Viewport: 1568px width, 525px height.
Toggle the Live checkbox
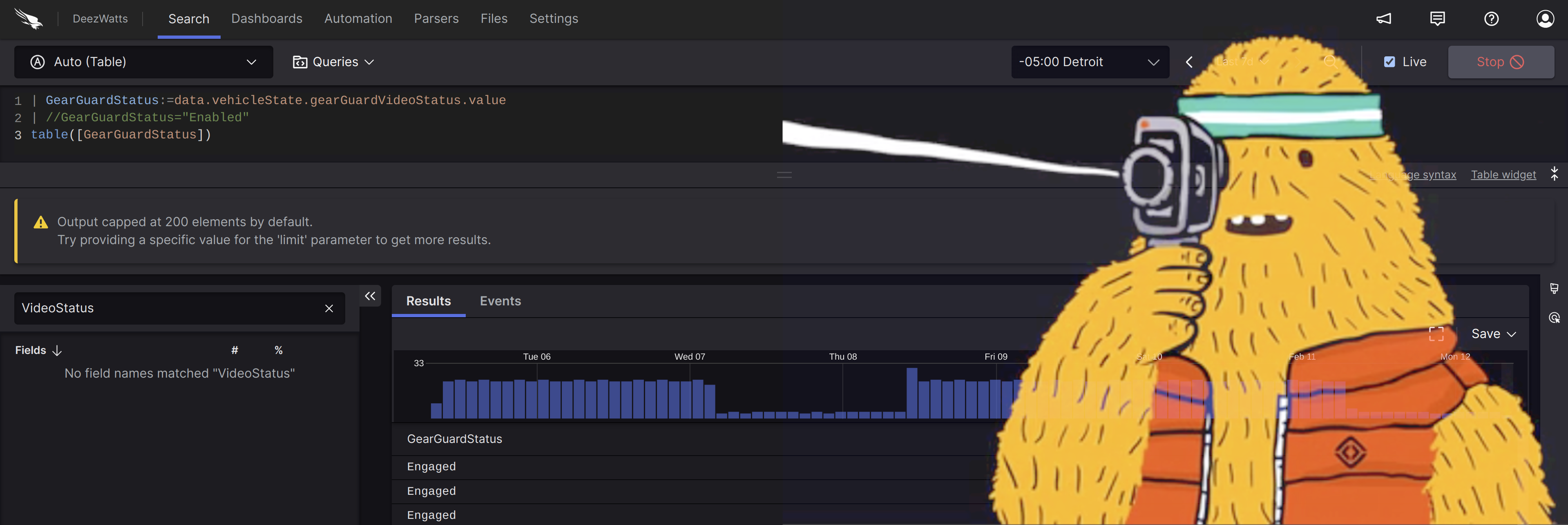coord(1389,62)
